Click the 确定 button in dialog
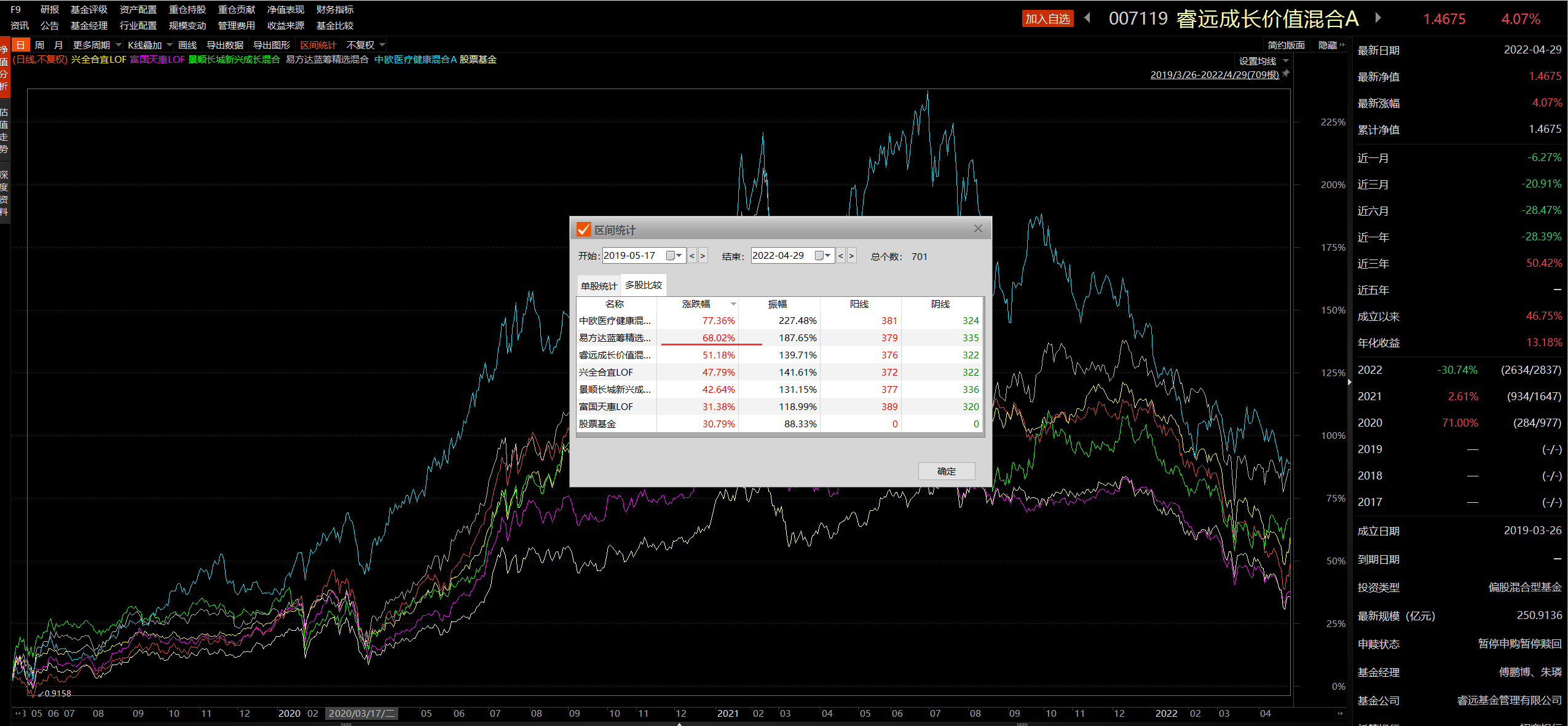The height and width of the screenshot is (726, 1568). click(x=946, y=471)
